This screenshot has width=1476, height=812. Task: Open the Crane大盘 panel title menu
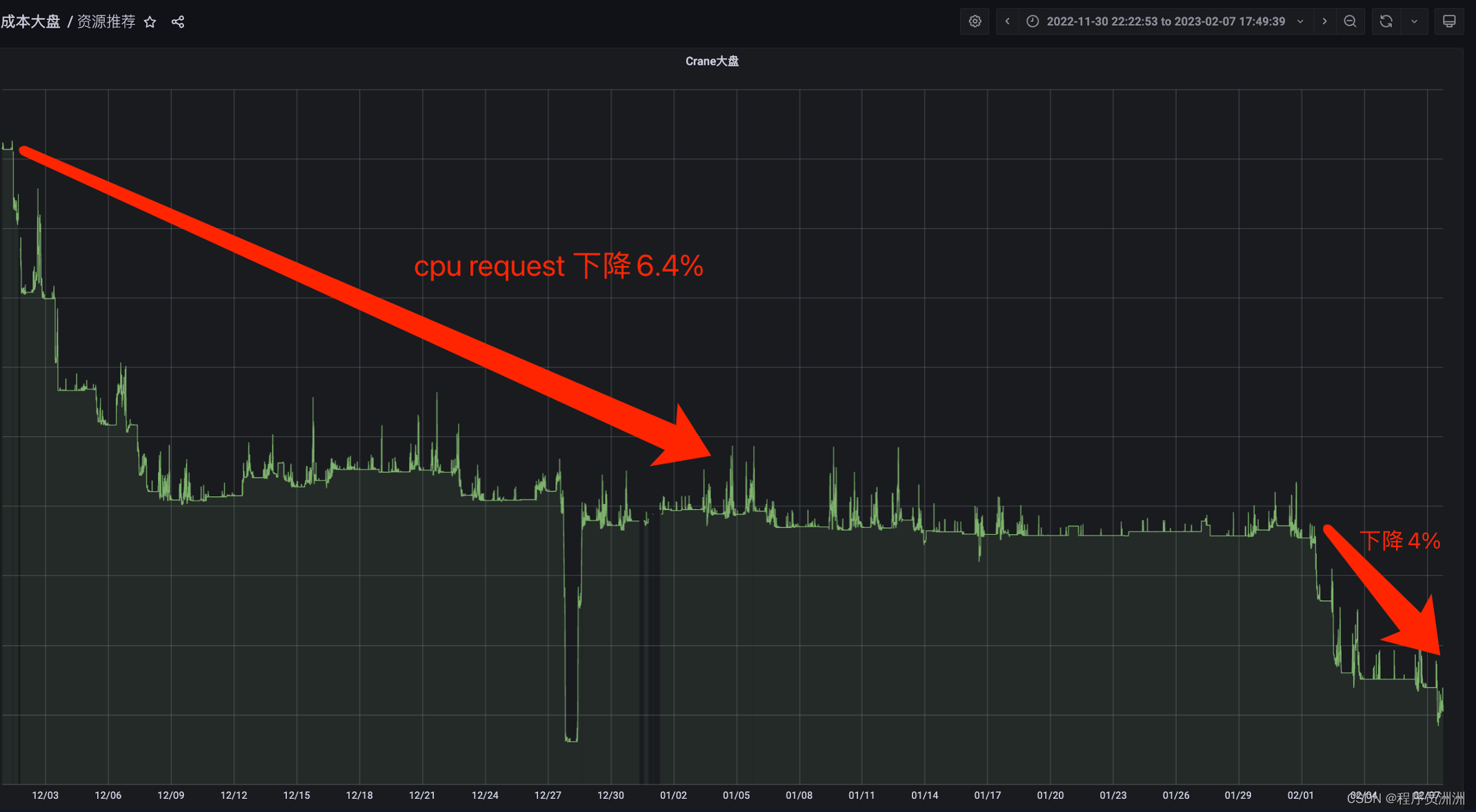click(711, 61)
